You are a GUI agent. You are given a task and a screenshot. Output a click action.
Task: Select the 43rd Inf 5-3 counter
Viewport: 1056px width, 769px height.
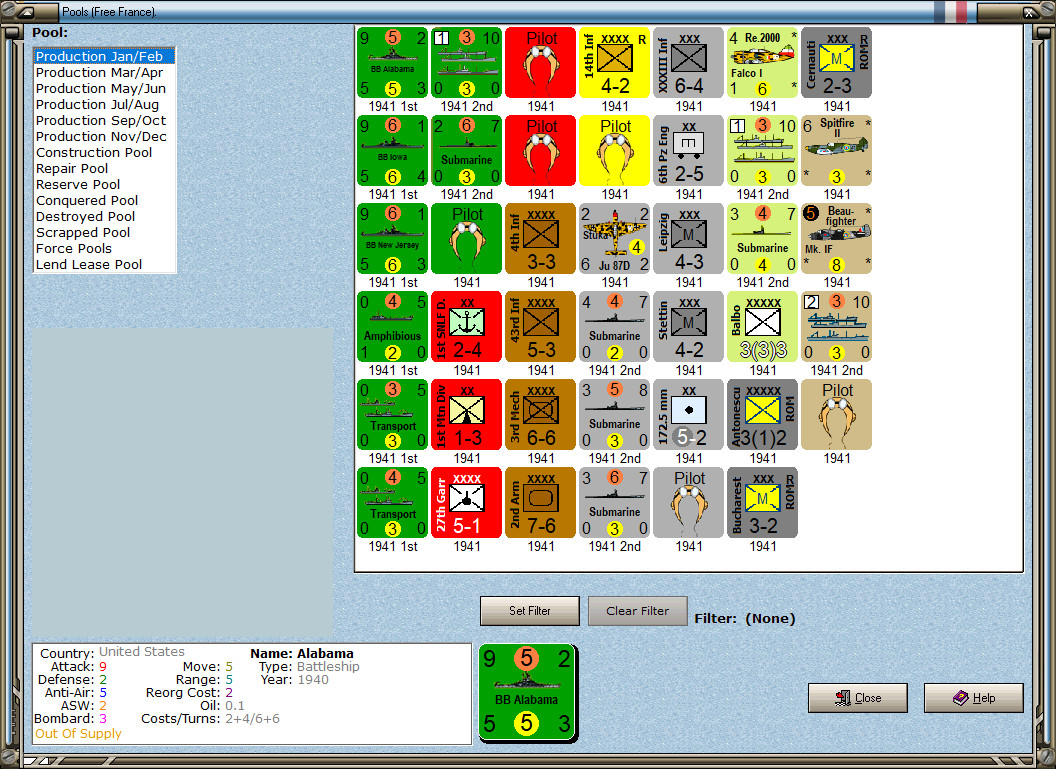tap(541, 327)
